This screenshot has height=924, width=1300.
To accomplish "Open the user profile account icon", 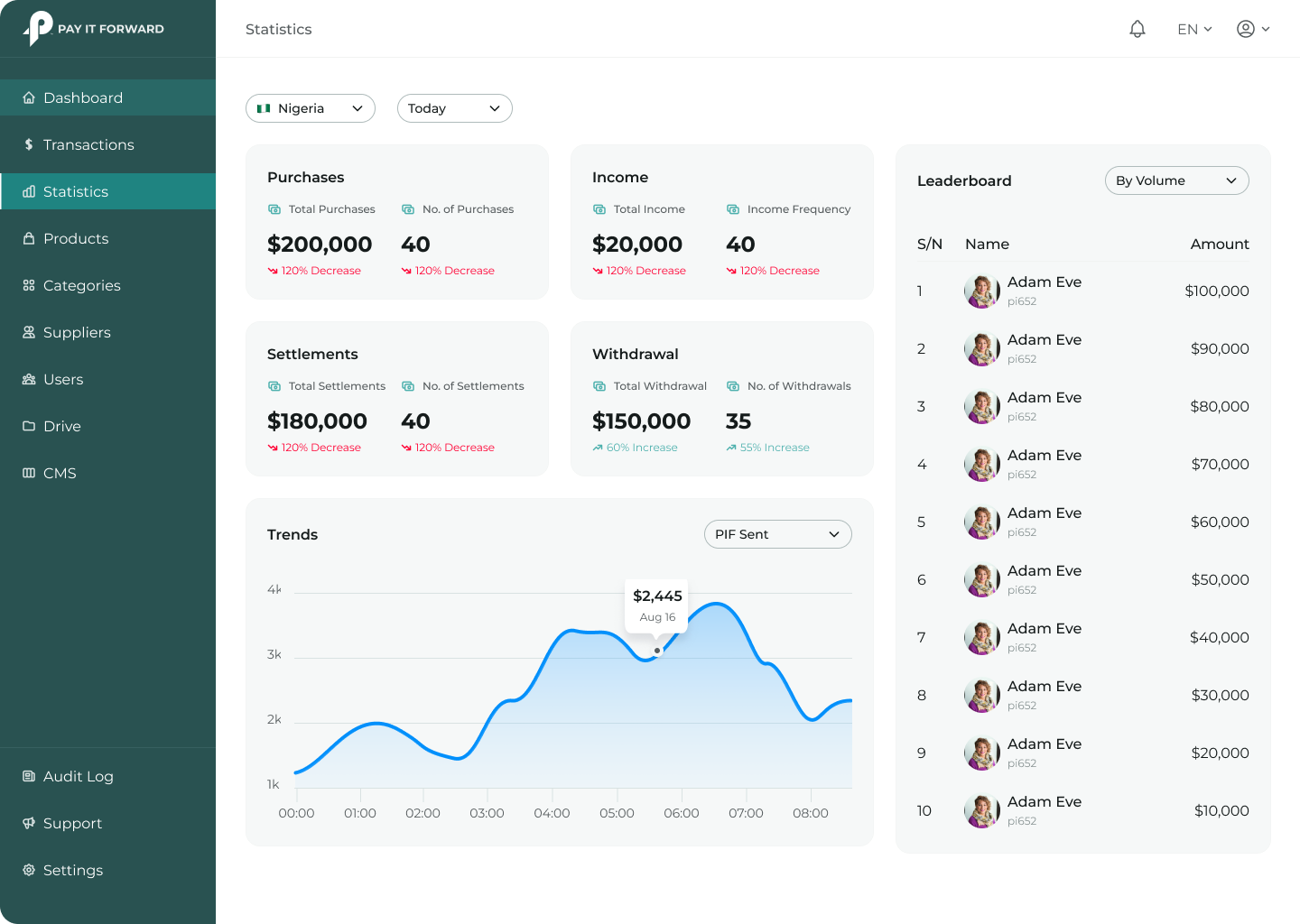I will 1246,29.
